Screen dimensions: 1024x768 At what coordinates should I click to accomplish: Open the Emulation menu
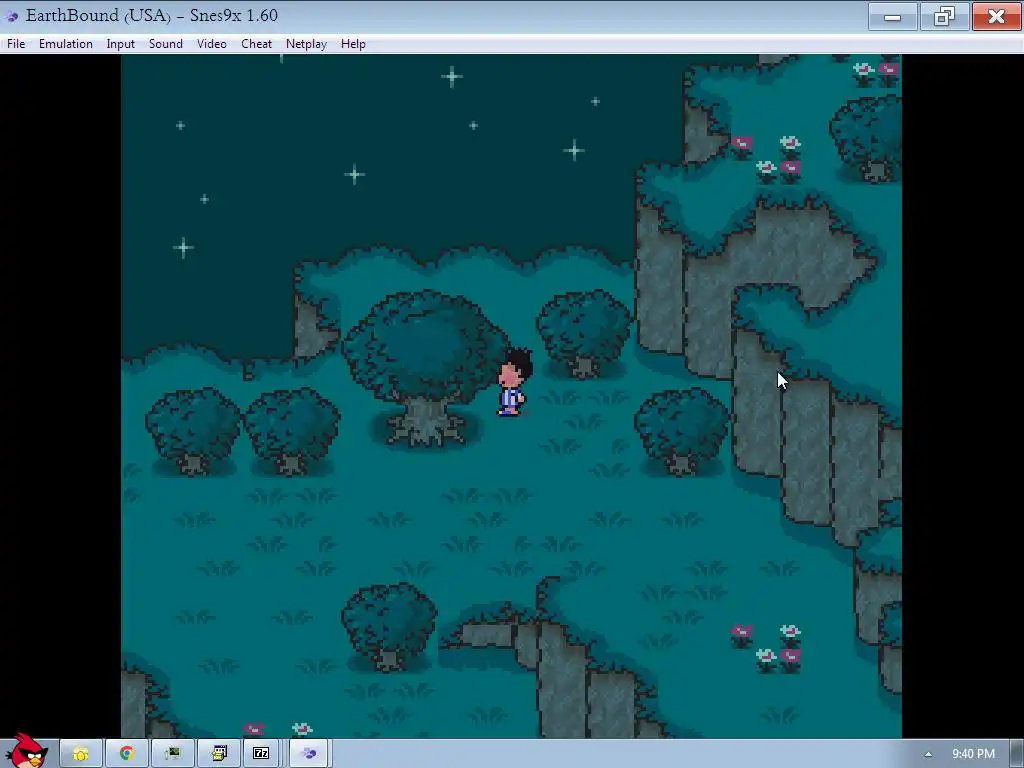[x=65, y=44]
